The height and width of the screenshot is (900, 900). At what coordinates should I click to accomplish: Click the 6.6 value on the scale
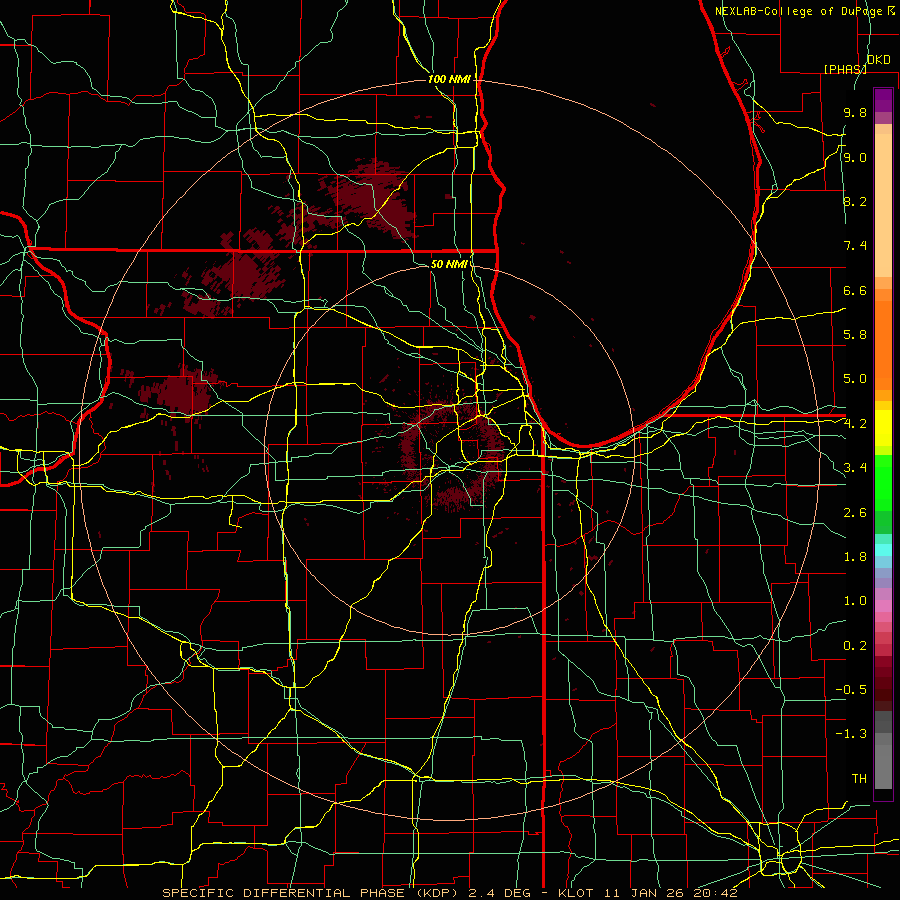click(855, 291)
